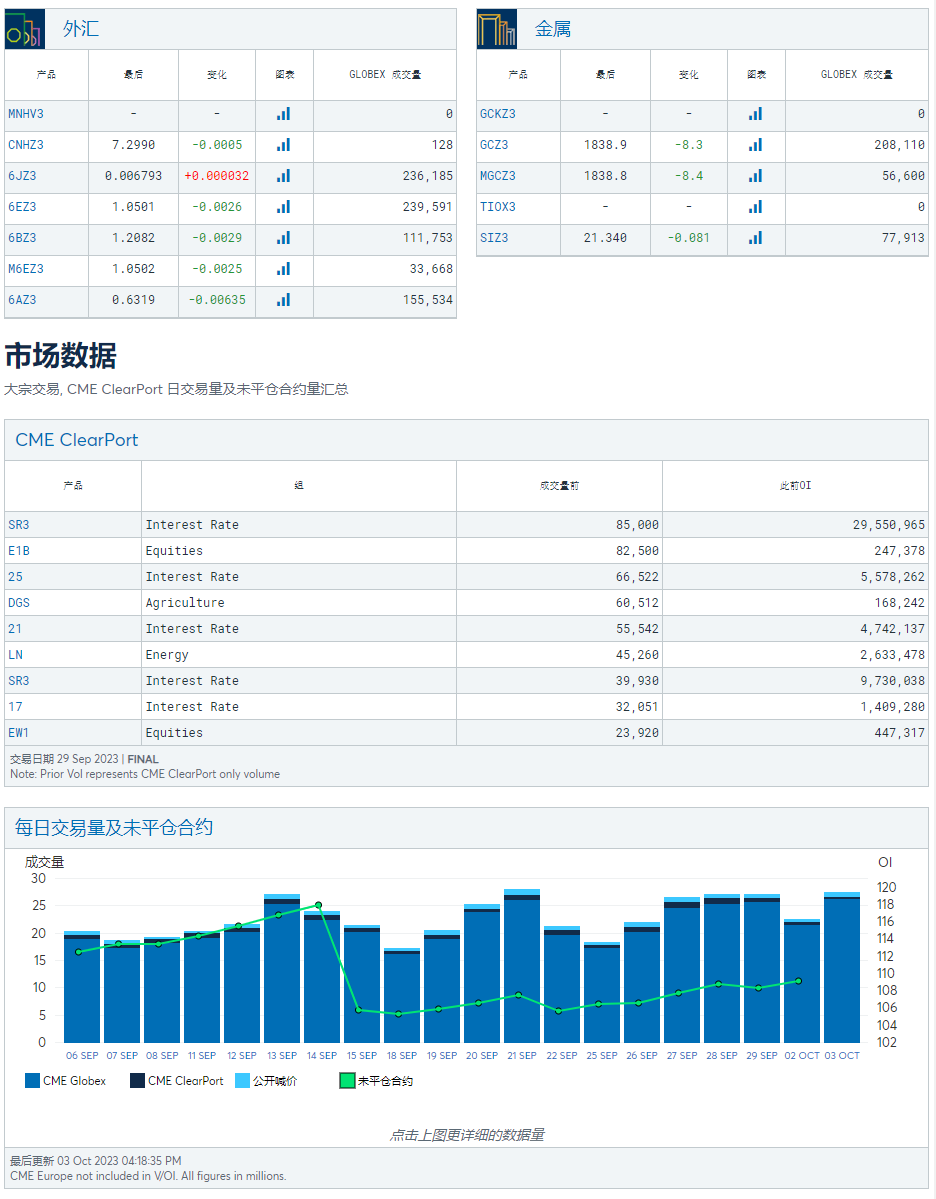Image resolution: width=936 pixels, height=1199 pixels.
Task: Click the 6JZ3 change value +0.000032
Action: click(216, 176)
